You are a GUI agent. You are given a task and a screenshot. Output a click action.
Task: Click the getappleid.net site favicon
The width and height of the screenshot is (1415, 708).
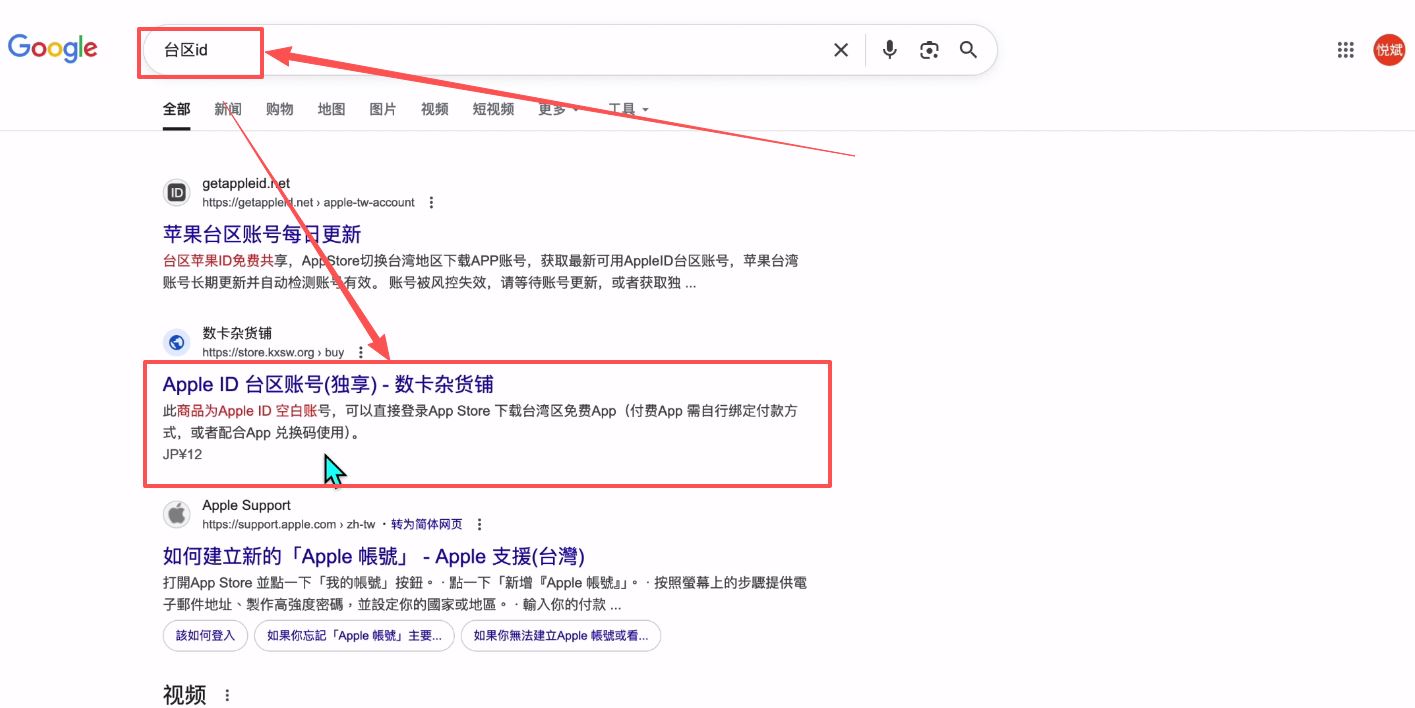[x=176, y=191]
